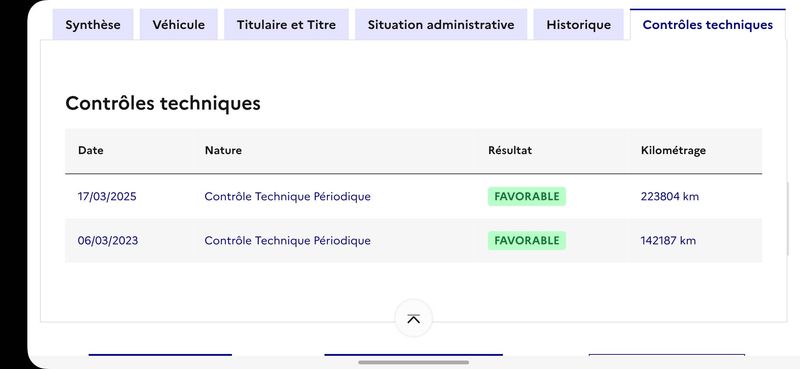Click the Nature column header

[223, 151]
